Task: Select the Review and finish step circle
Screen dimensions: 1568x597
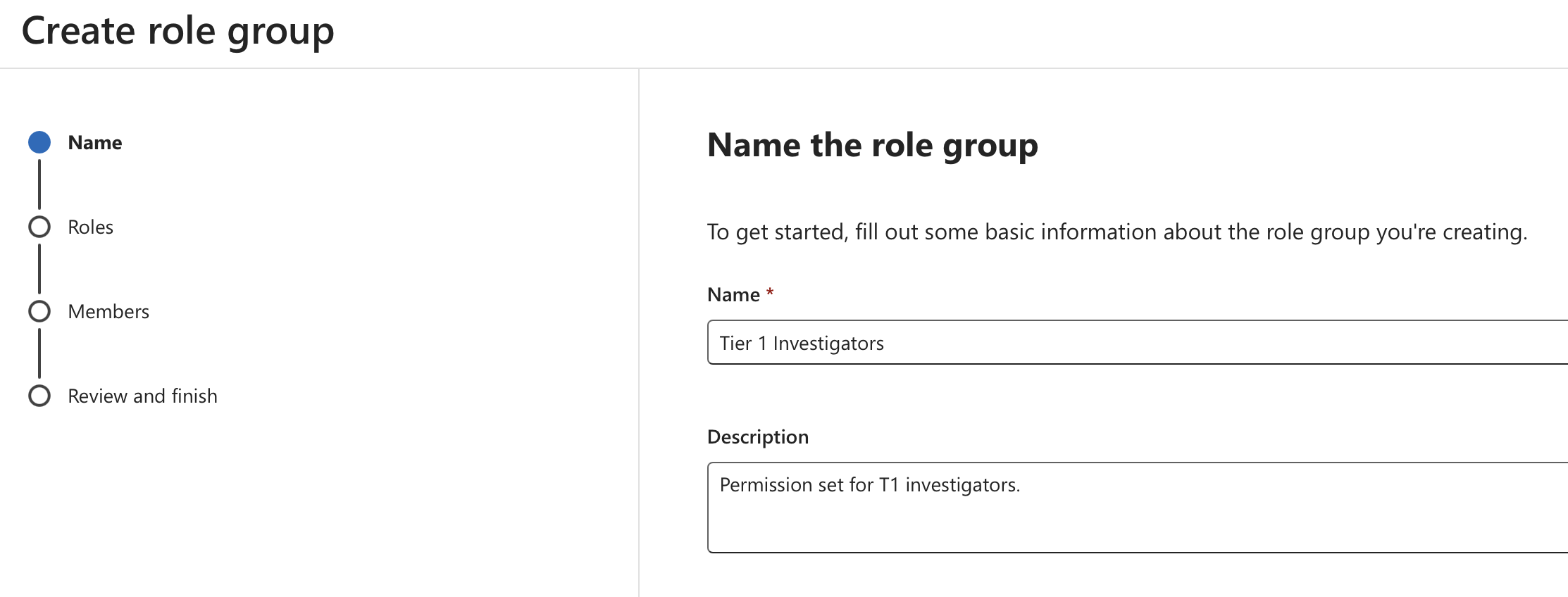Action: pos(39,396)
